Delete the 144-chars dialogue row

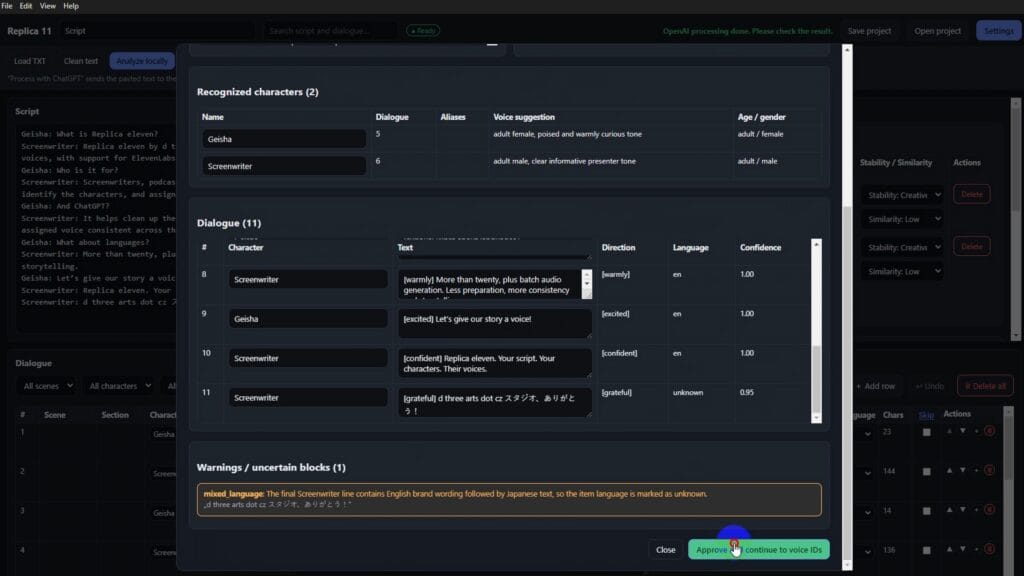pyautogui.click(x=989, y=470)
